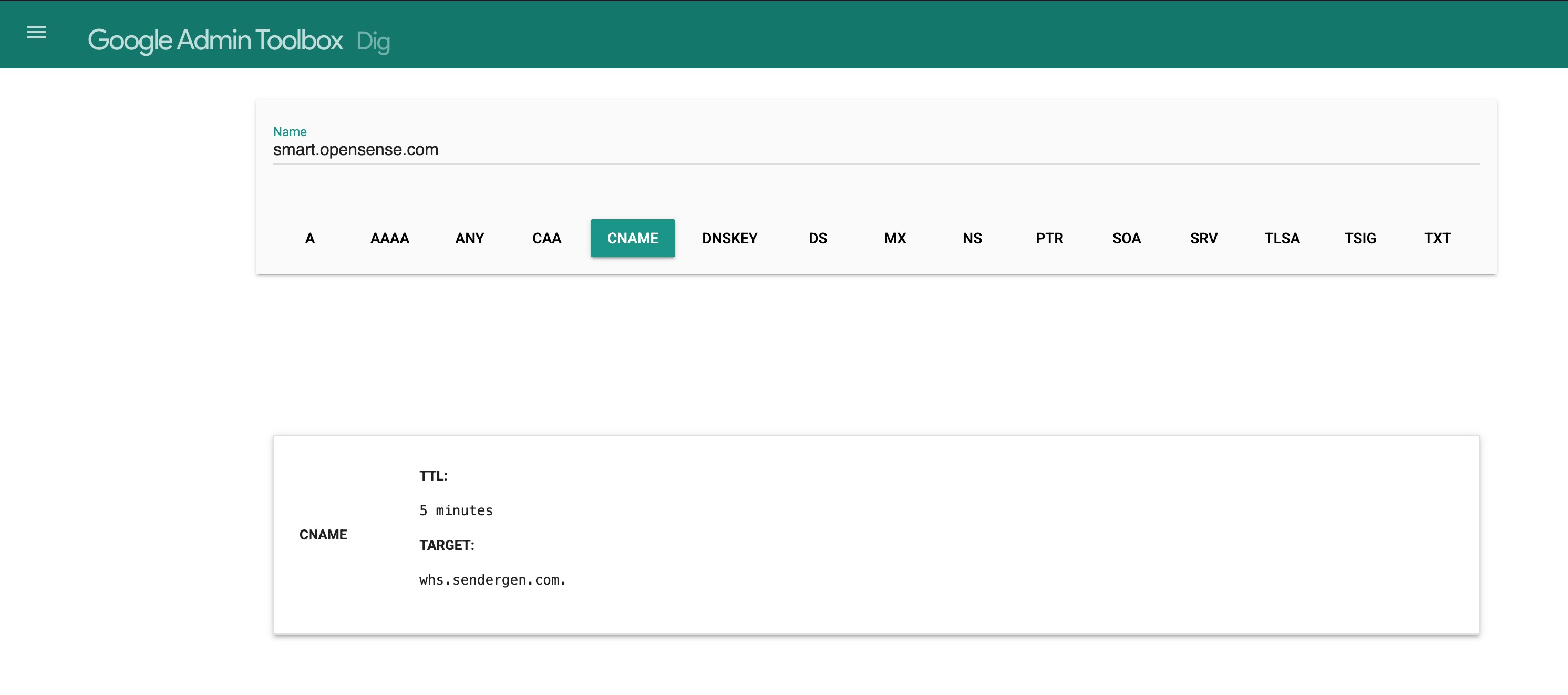Image resolution: width=1568 pixels, height=695 pixels.
Task: Open the hamburger navigation menu
Action: (37, 32)
